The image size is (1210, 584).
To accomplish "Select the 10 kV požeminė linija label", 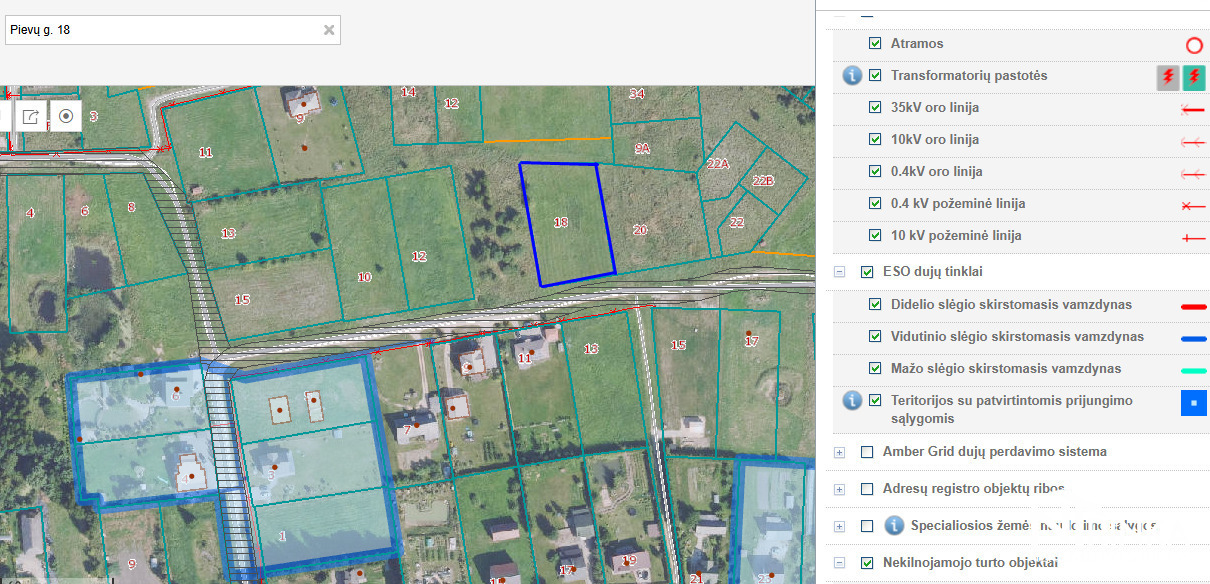I will point(956,236).
